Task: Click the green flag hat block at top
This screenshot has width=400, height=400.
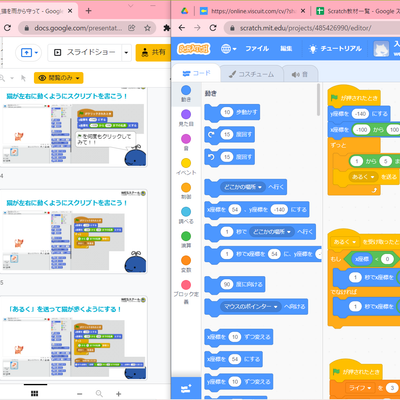Action: (x=354, y=97)
